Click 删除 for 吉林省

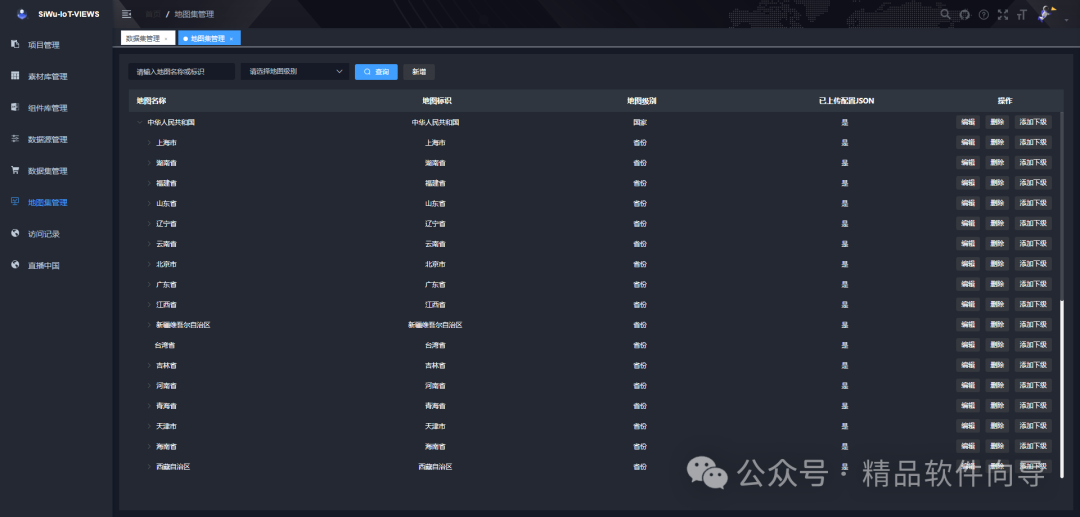coord(997,366)
